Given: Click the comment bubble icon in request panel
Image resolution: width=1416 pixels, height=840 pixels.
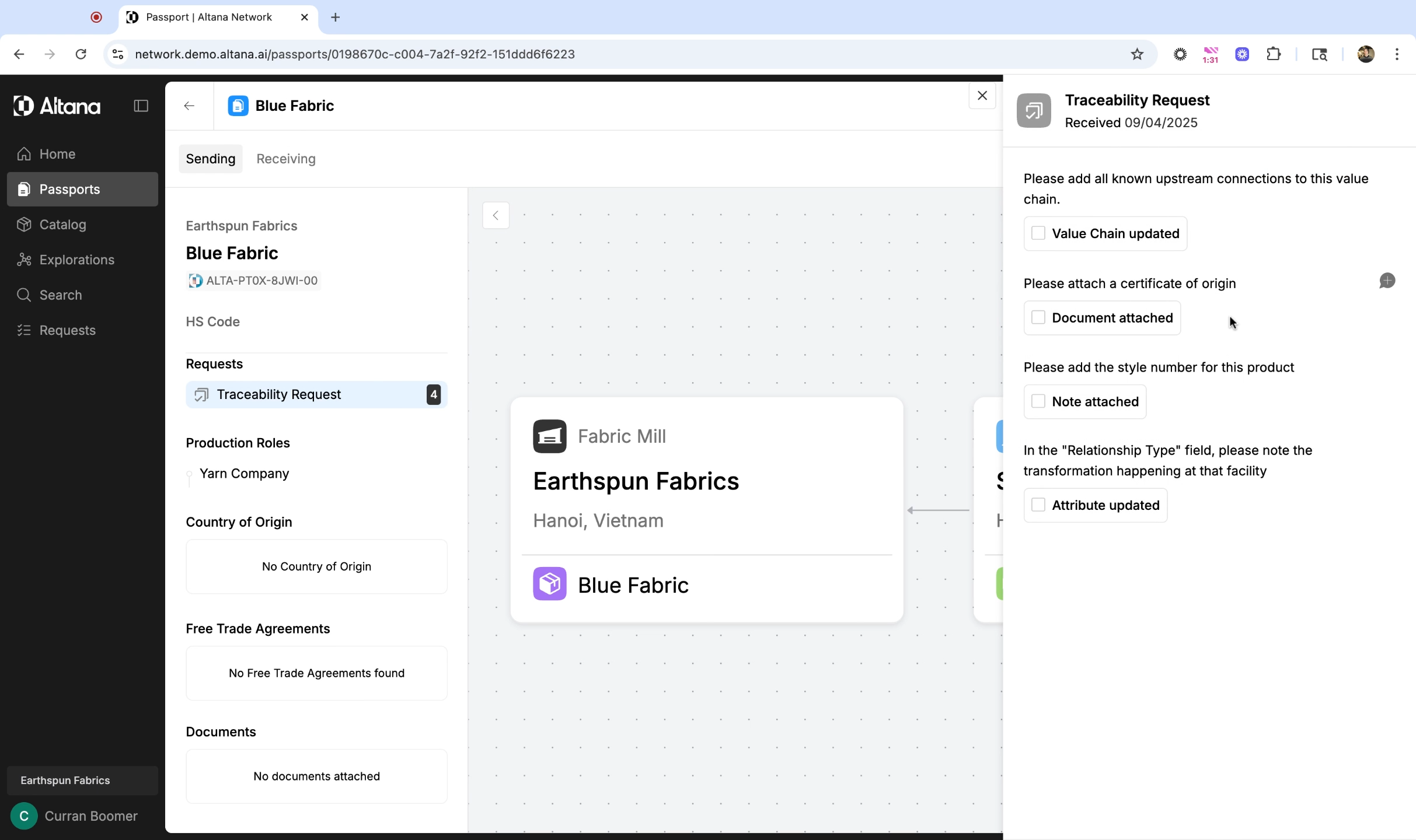Looking at the screenshot, I should point(1387,281).
